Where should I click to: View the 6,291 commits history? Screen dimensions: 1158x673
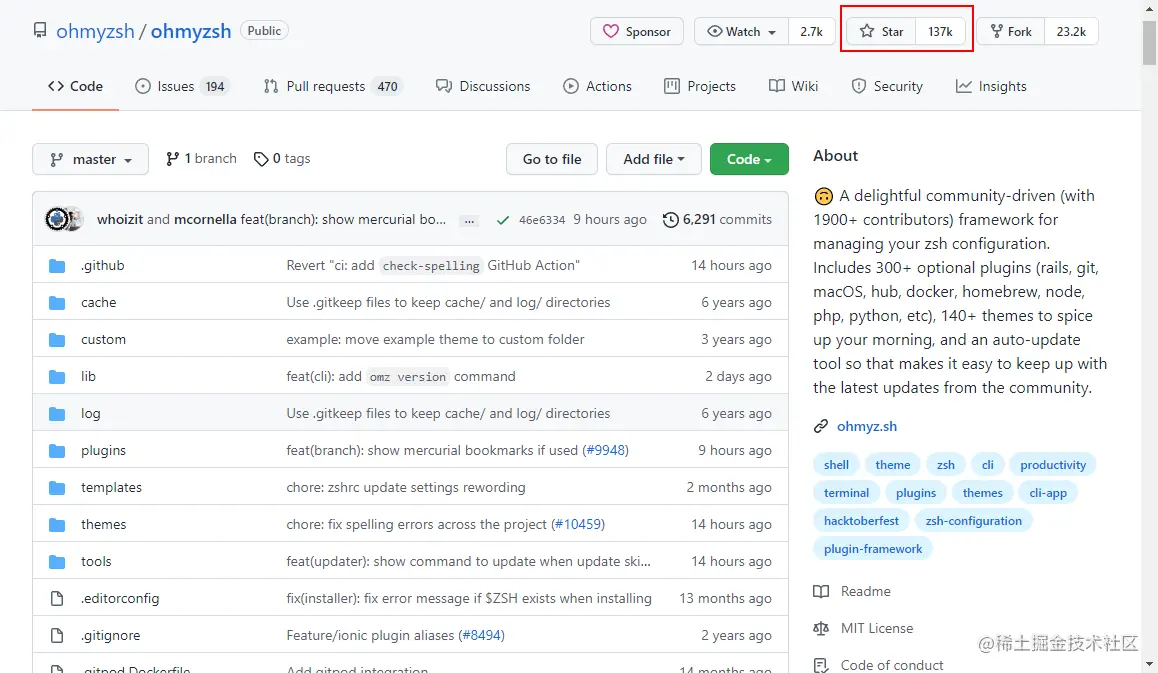coord(717,219)
